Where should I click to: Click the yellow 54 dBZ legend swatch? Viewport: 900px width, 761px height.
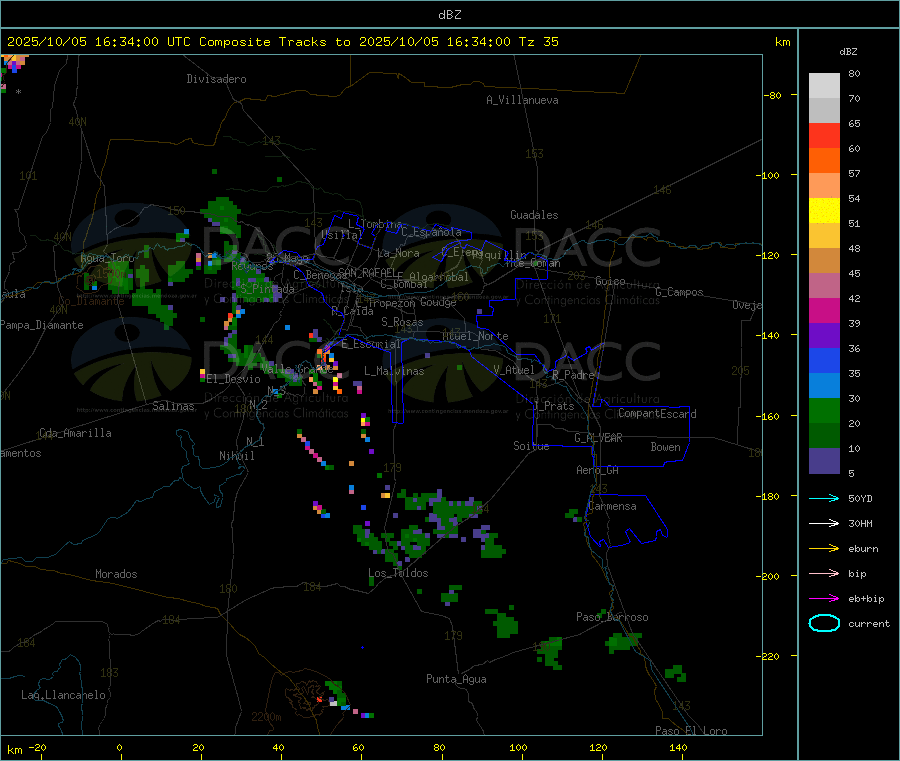[x=824, y=211]
